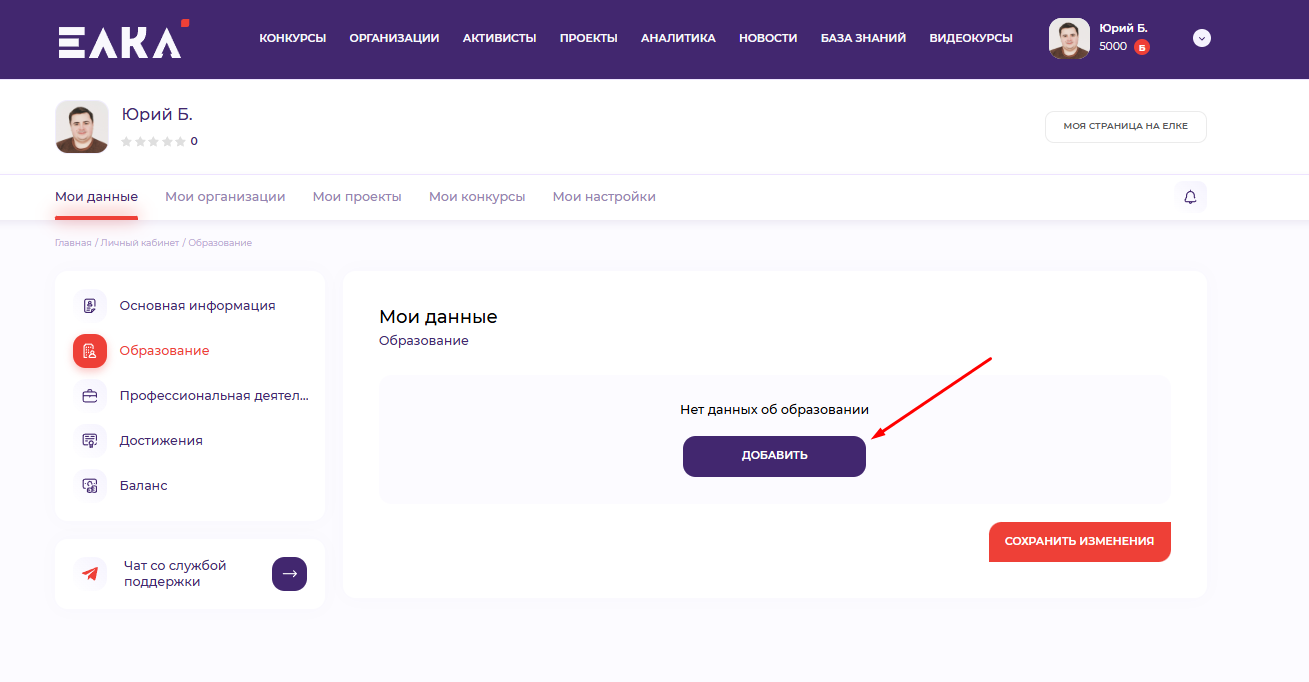Image resolution: width=1309 pixels, height=682 pixels.
Task: Open the Достижения certificate icon
Action: point(90,441)
